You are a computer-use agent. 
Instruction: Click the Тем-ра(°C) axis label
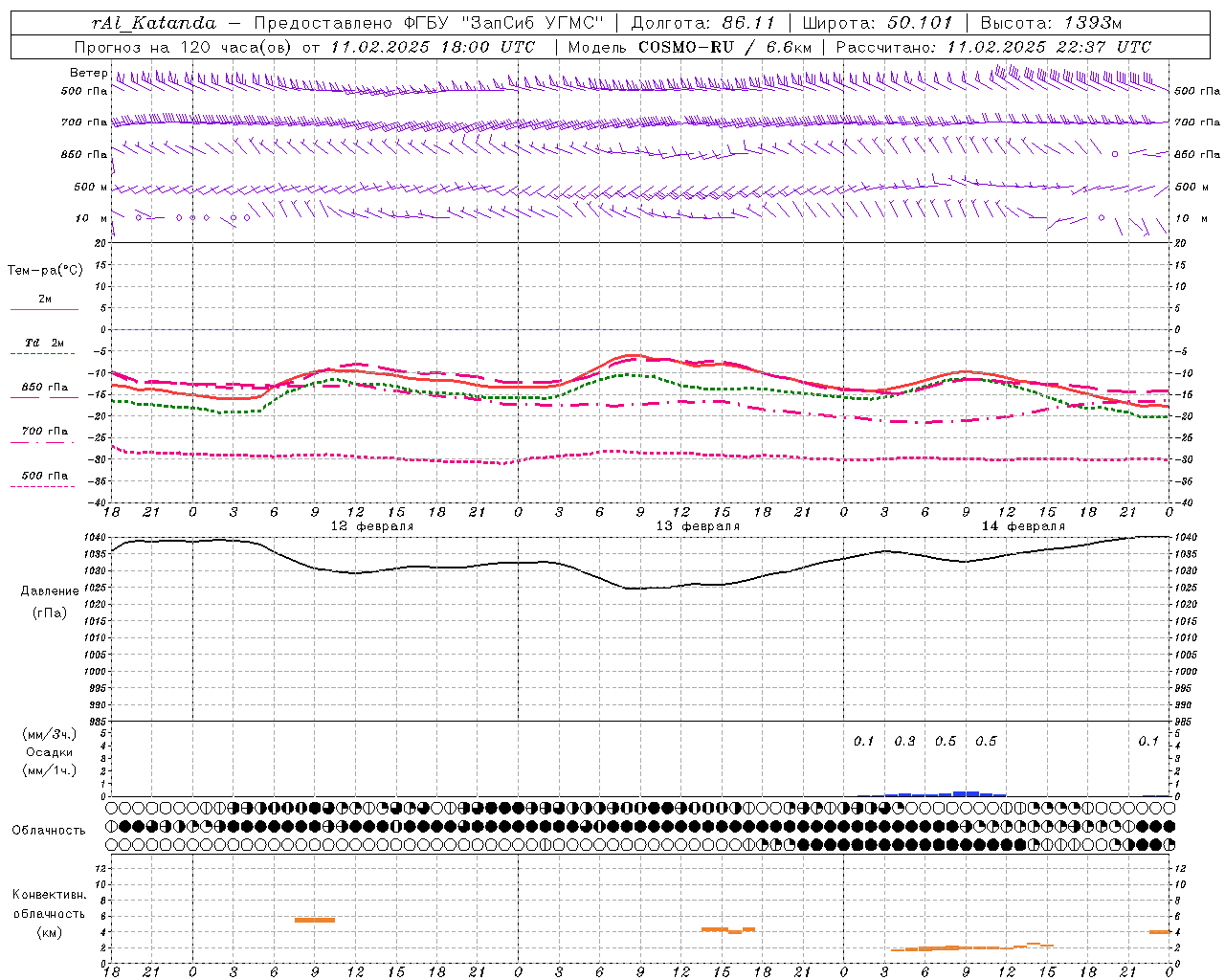click(45, 271)
